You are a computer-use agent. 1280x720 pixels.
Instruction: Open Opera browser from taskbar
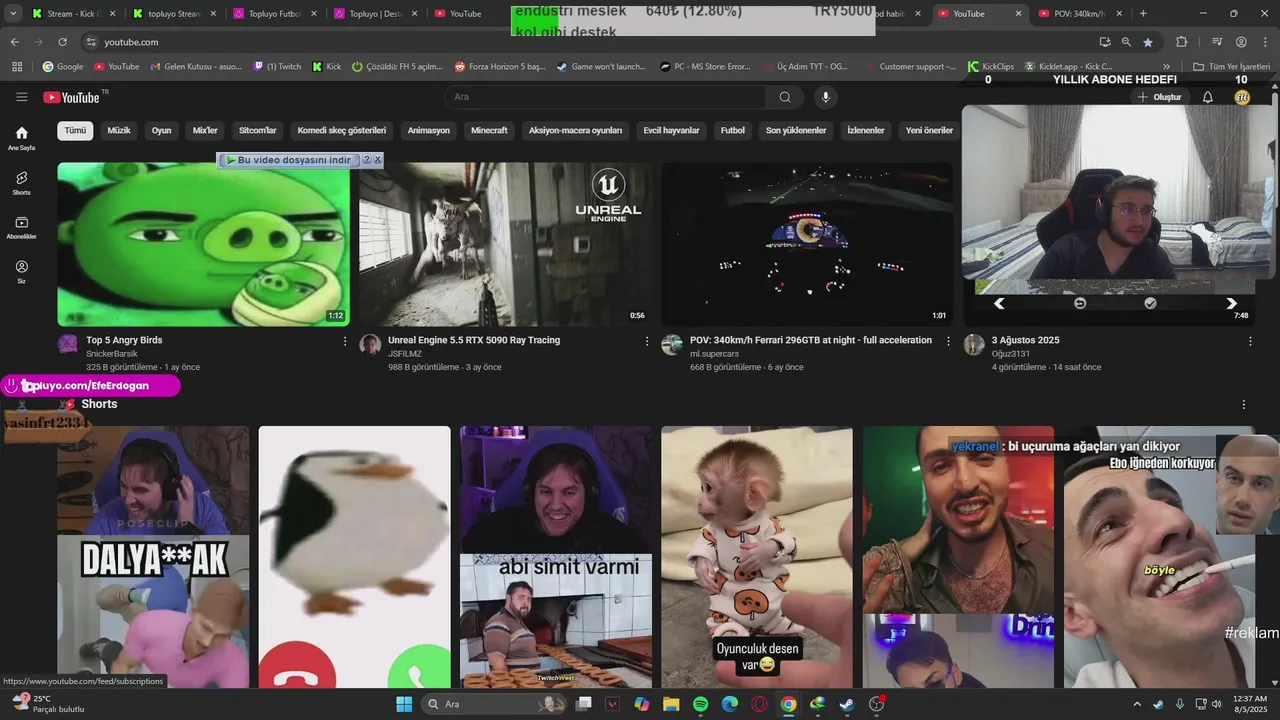[759, 704]
